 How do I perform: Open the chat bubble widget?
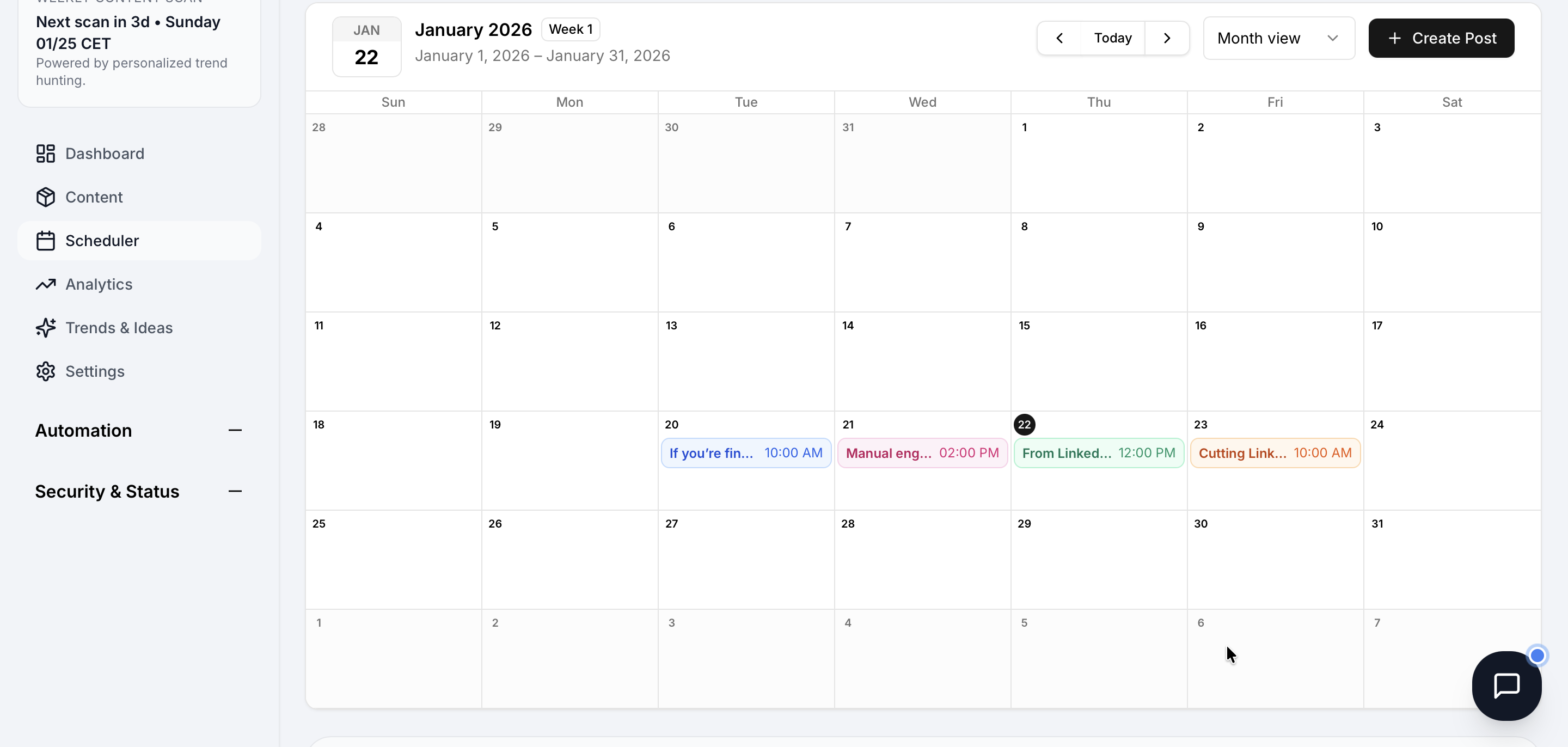(x=1506, y=685)
